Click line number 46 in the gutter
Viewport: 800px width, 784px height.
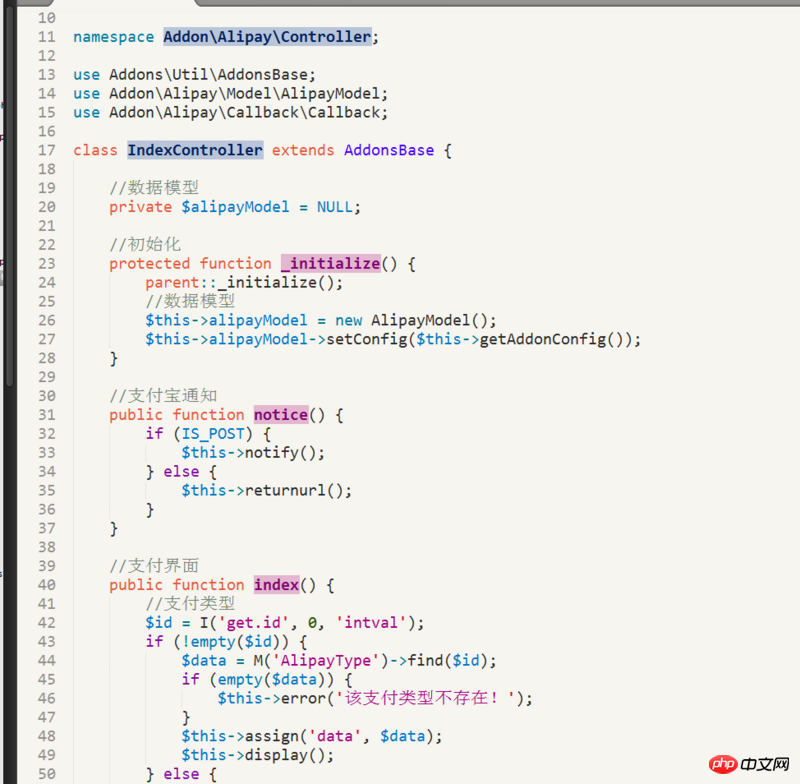pos(46,698)
